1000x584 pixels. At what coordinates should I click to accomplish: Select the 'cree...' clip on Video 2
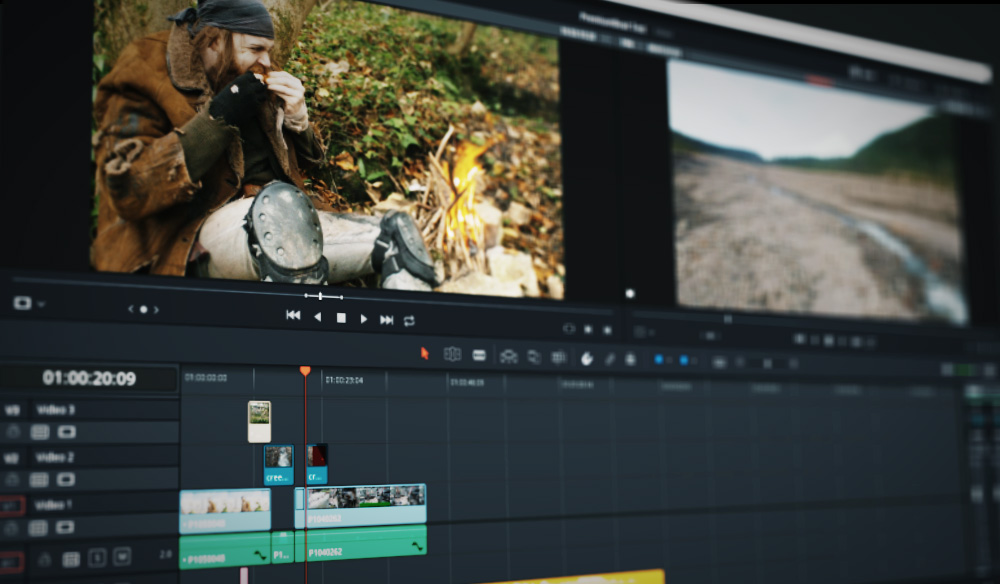point(278,465)
